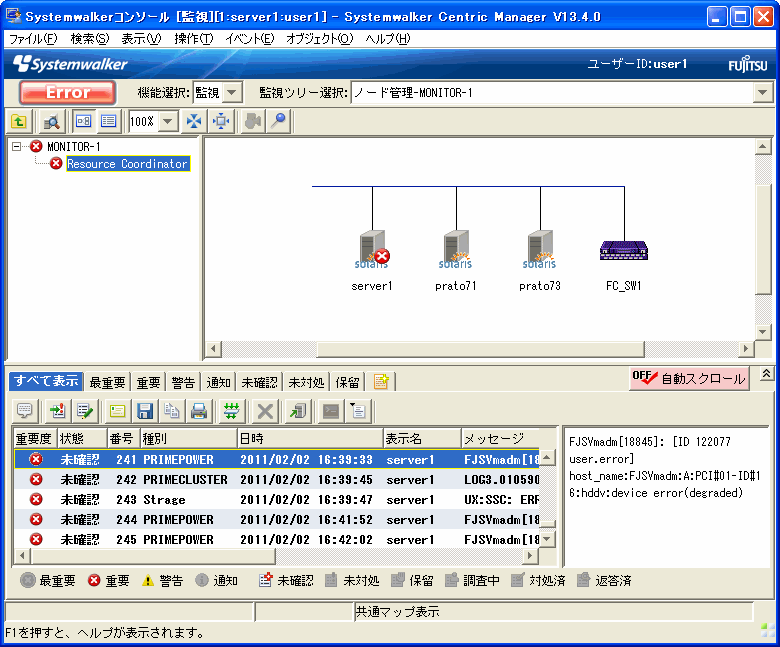Screen dimensions: 780x647
Task: Select the FC_SW1 switch icon
Action: (x=624, y=250)
